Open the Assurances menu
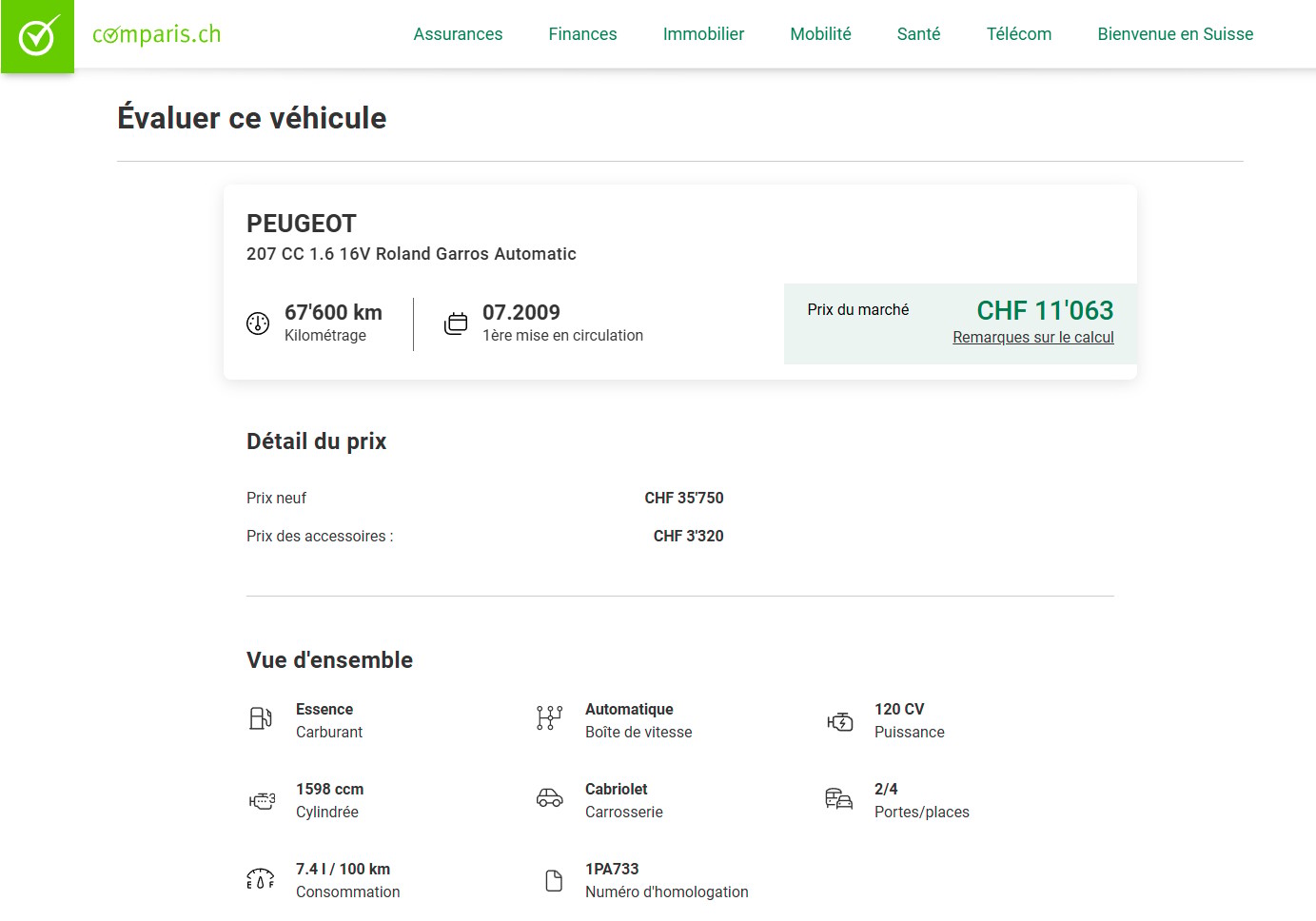Image resolution: width=1316 pixels, height=921 pixels. click(458, 34)
